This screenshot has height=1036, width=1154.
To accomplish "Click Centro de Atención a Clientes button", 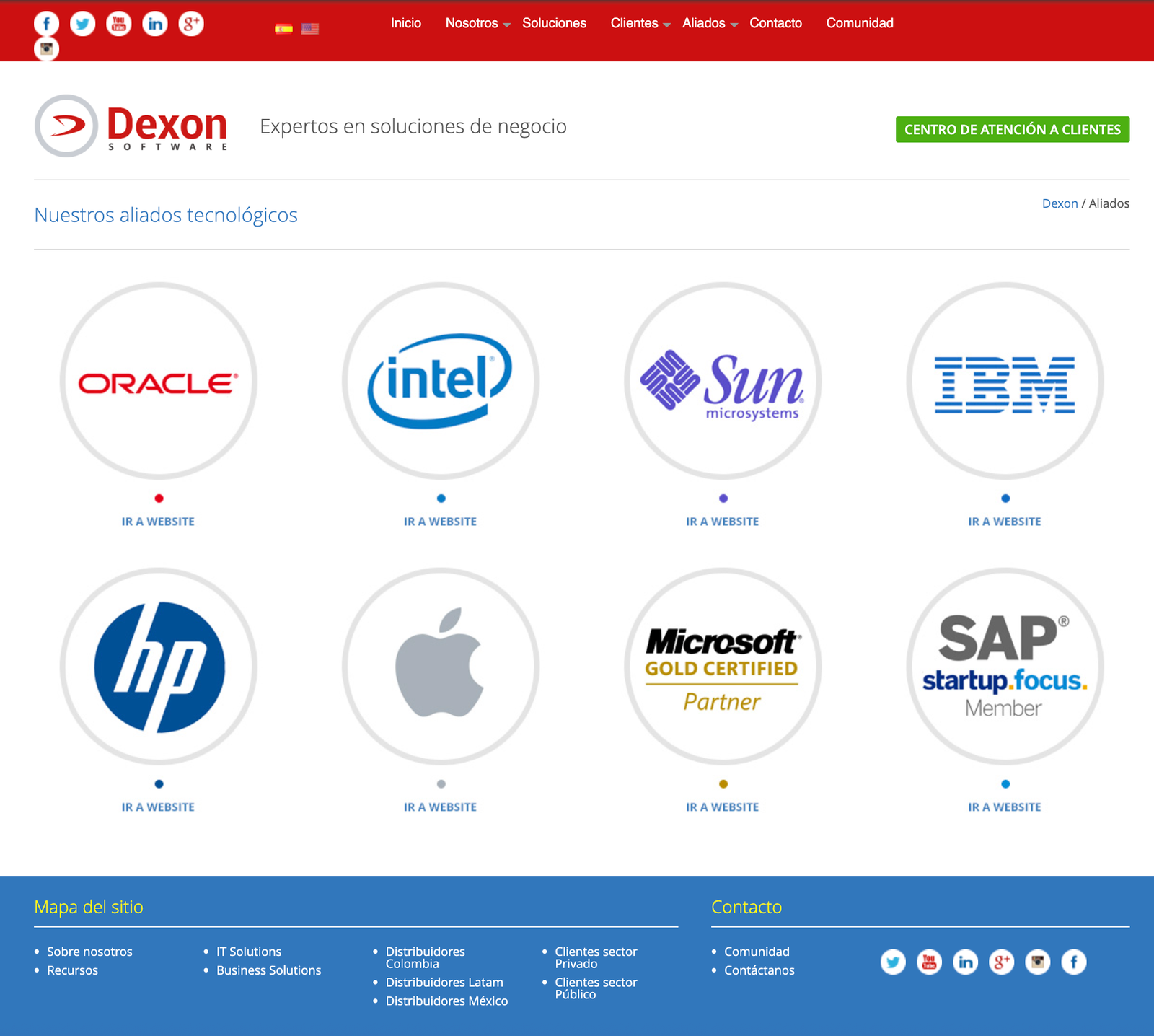I will [1013, 129].
